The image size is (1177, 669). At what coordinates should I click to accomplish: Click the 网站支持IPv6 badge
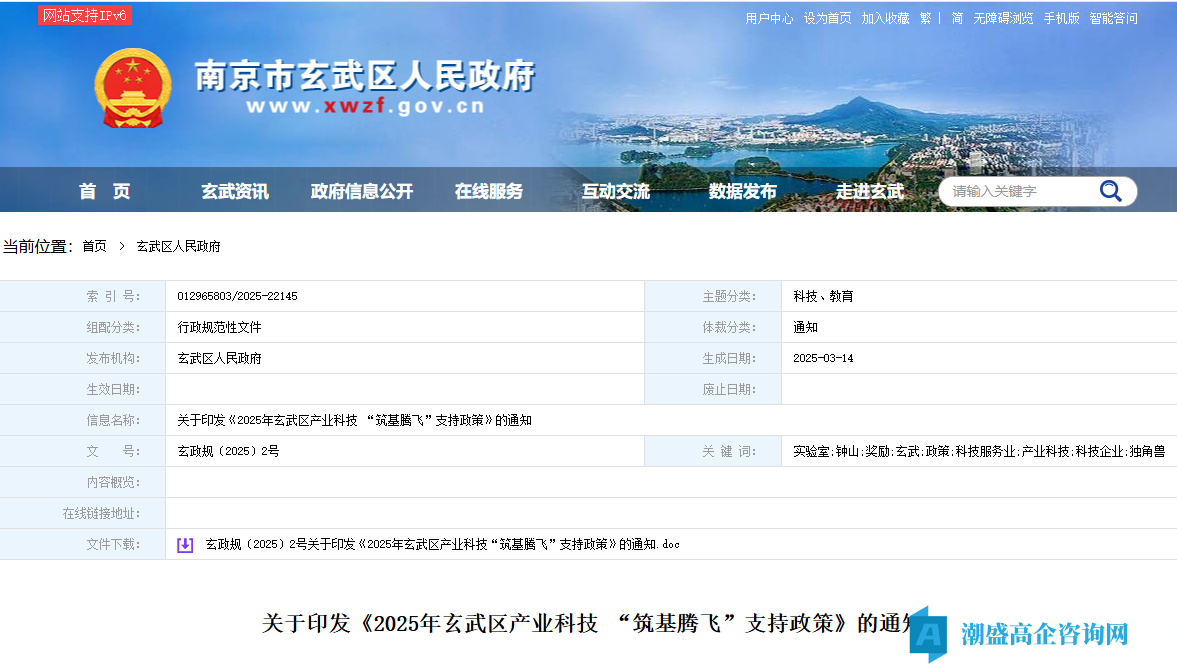83,15
